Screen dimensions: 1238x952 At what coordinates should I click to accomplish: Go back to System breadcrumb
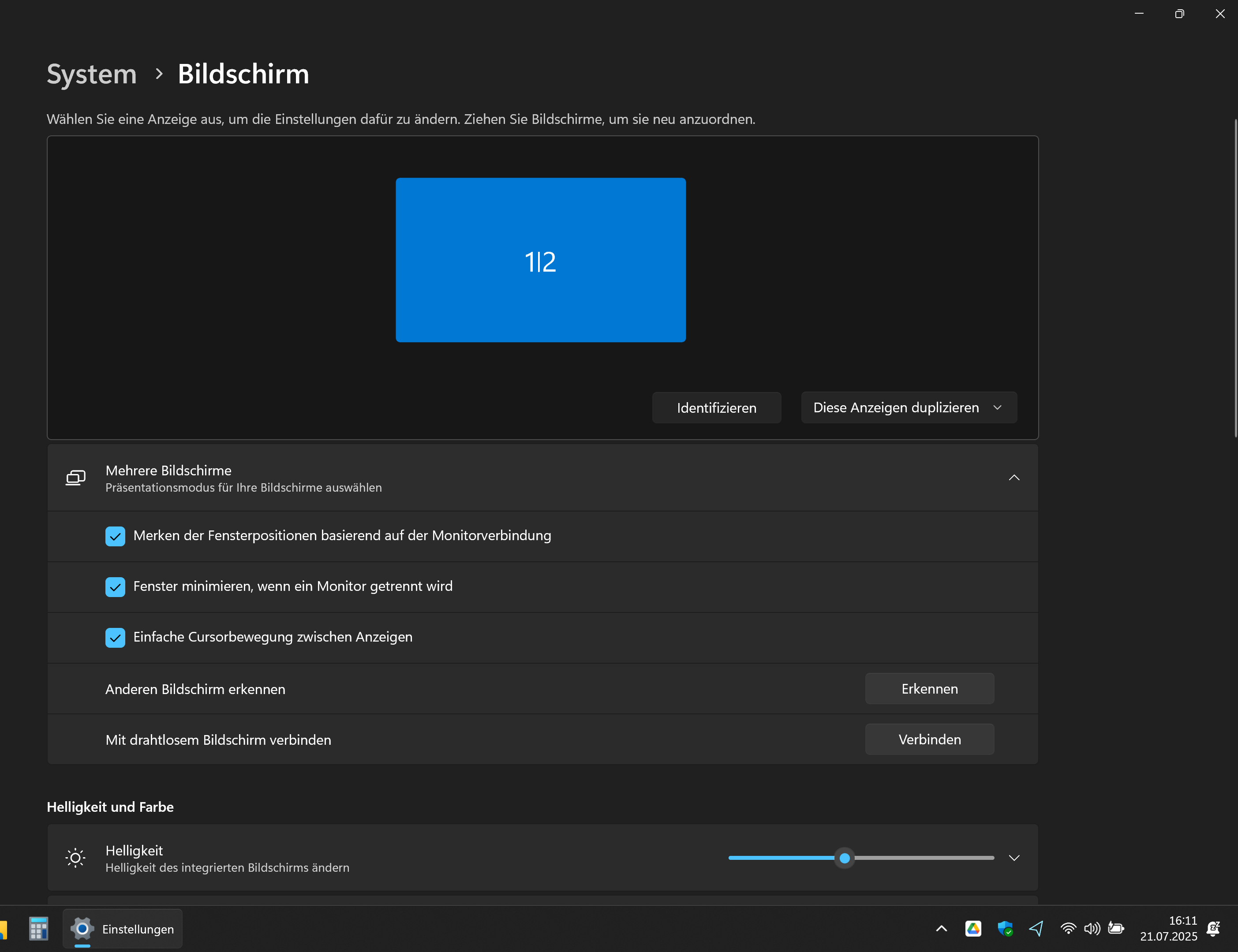tap(92, 74)
